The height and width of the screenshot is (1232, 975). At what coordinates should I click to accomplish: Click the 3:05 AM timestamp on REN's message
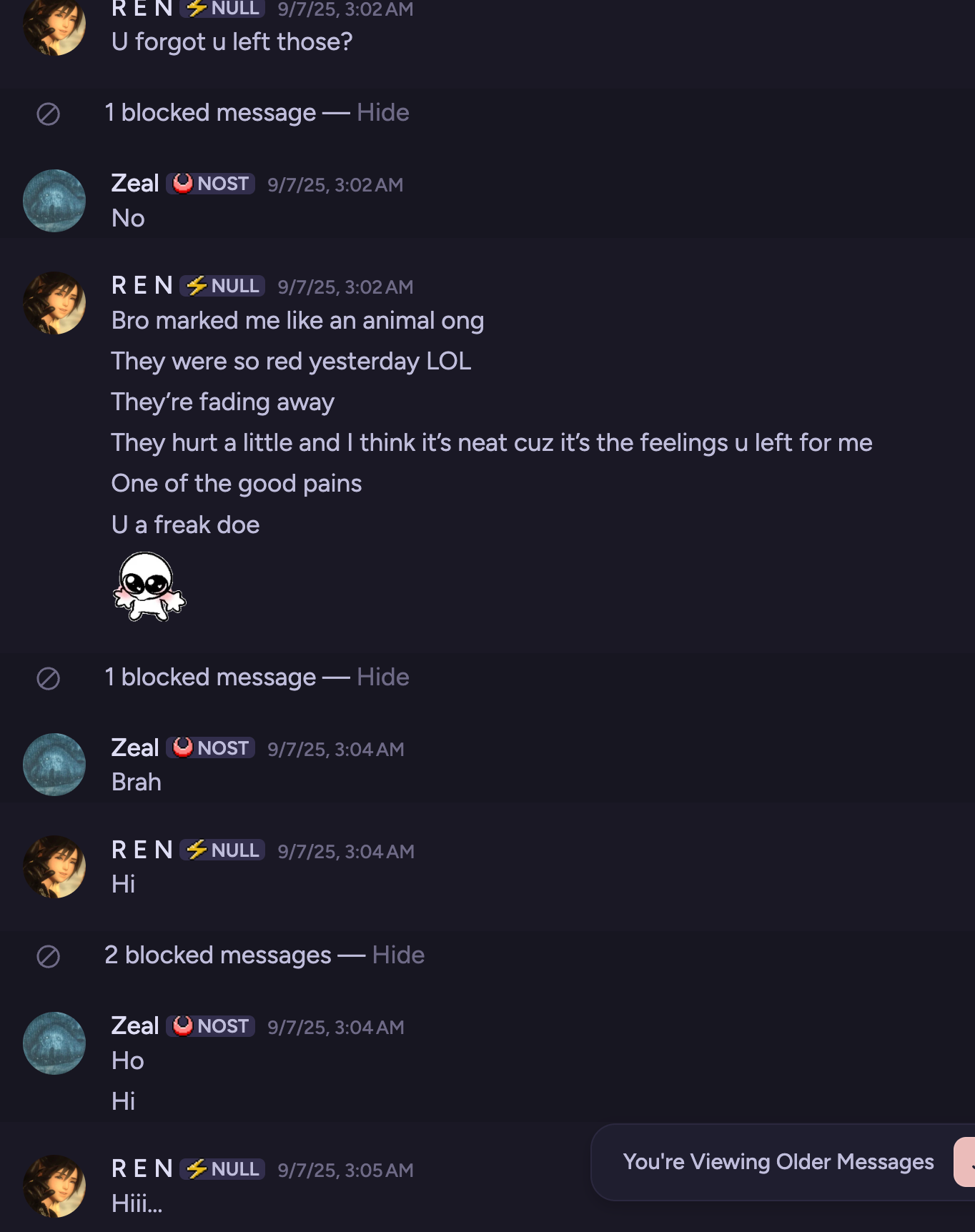(345, 1171)
